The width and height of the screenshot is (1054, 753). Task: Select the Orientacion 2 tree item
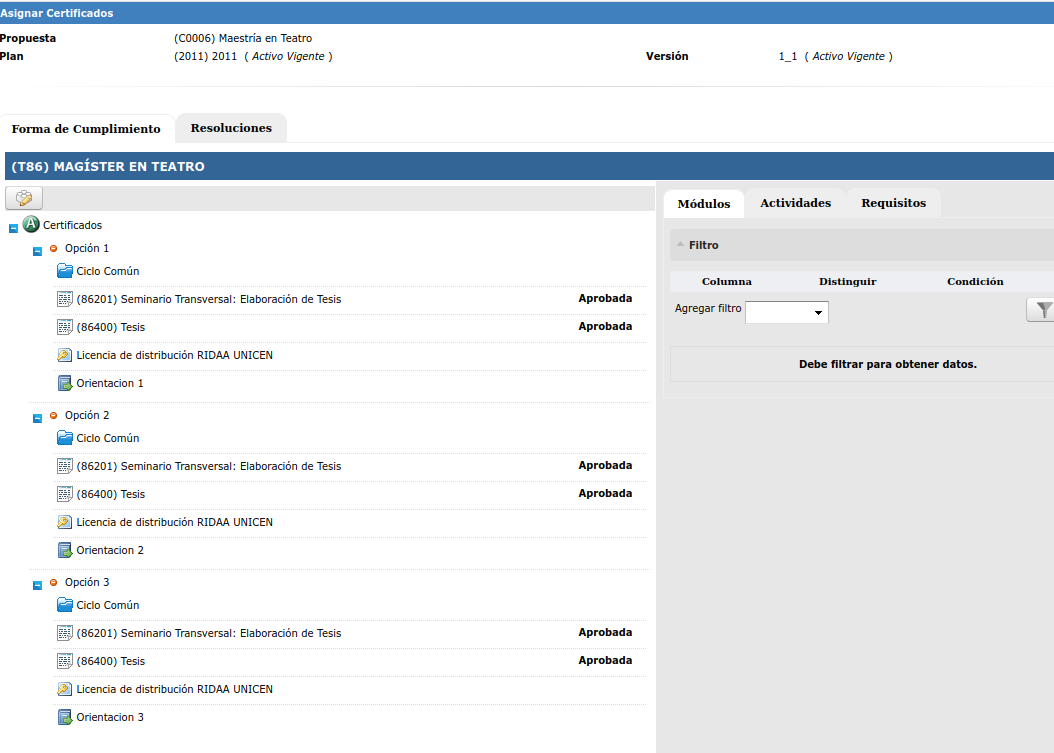[x=110, y=550]
